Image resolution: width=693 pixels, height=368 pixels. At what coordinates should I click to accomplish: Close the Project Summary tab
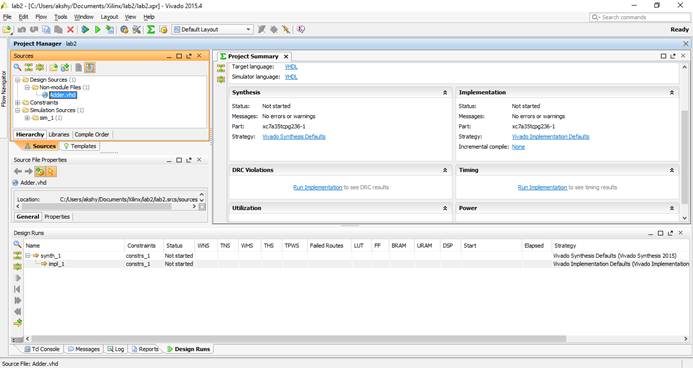pyautogui.click(x=286, y=57)
